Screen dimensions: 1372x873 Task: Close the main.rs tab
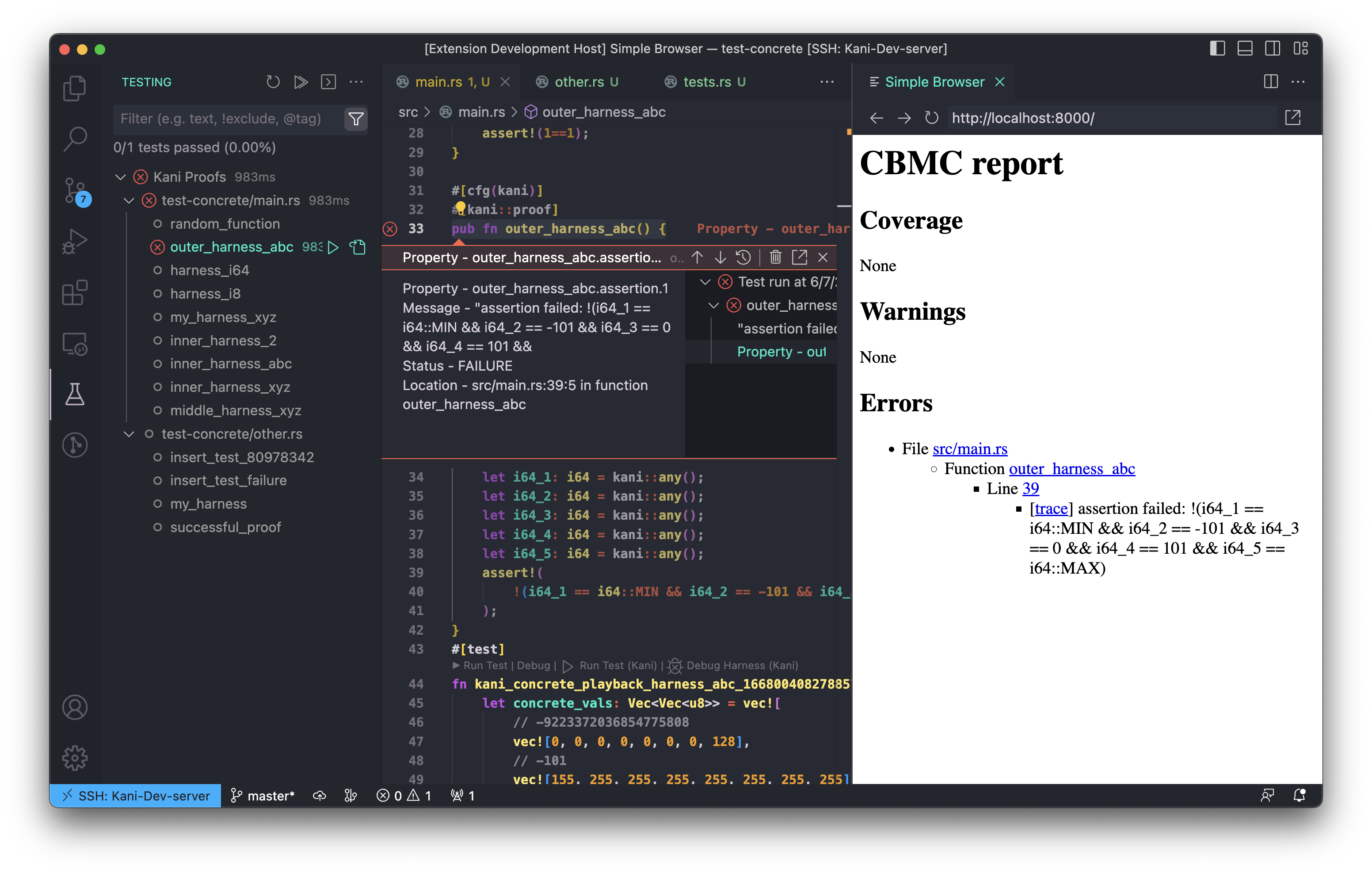[505, 82]
